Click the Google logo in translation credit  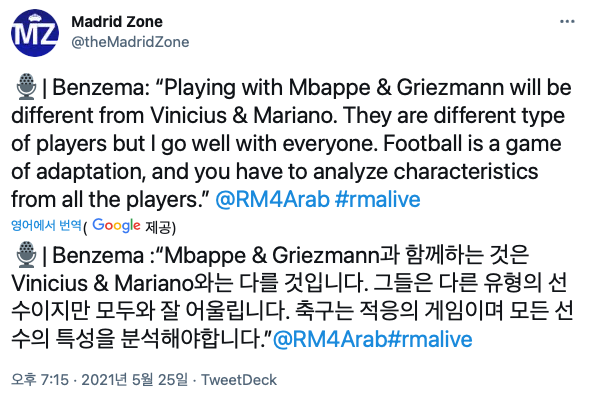[x=116, y=225]
